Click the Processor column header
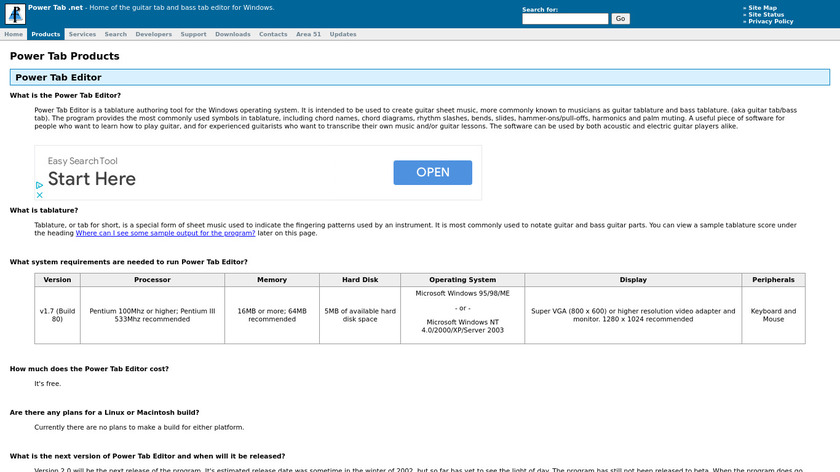Screen dimensions: 840x472 pos(152,280)
